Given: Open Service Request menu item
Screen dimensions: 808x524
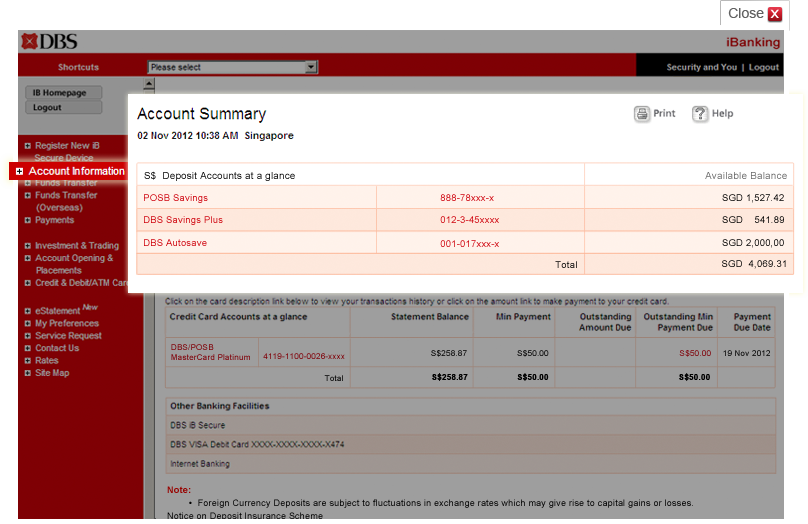Looking at the screenshot, I should (x=68, y=336).
